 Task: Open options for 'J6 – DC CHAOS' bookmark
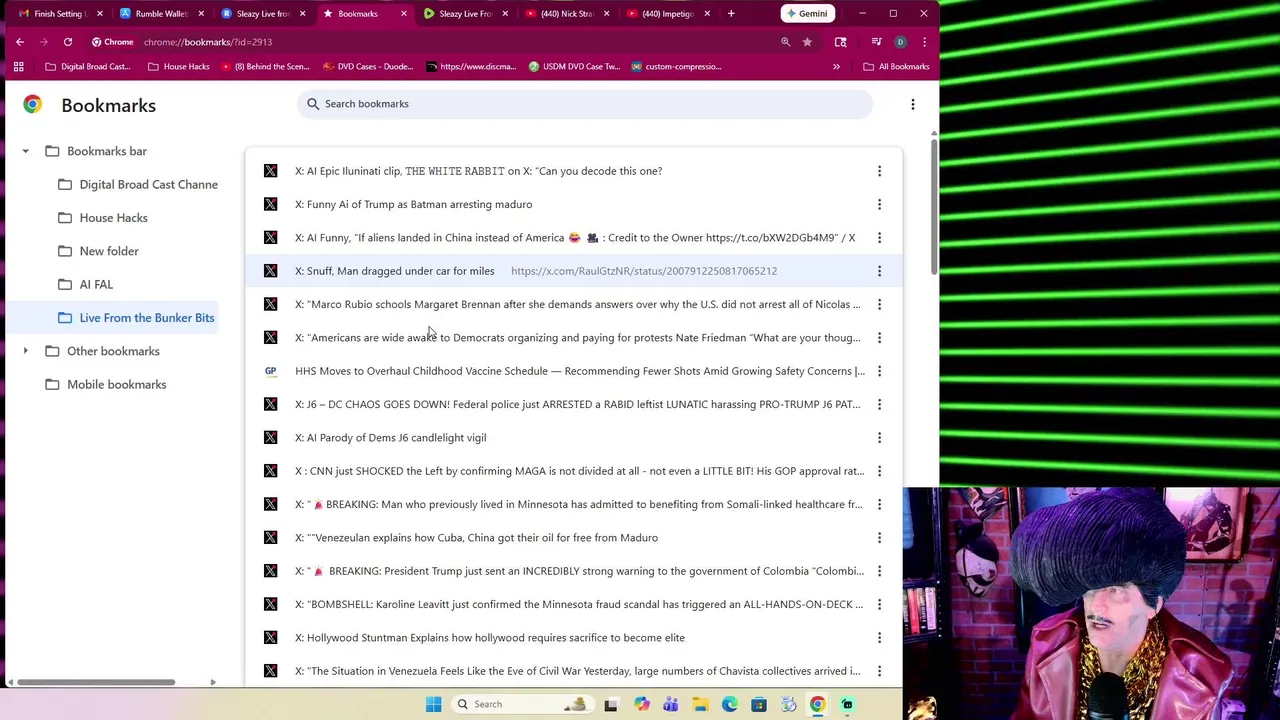tap(879, 404)
